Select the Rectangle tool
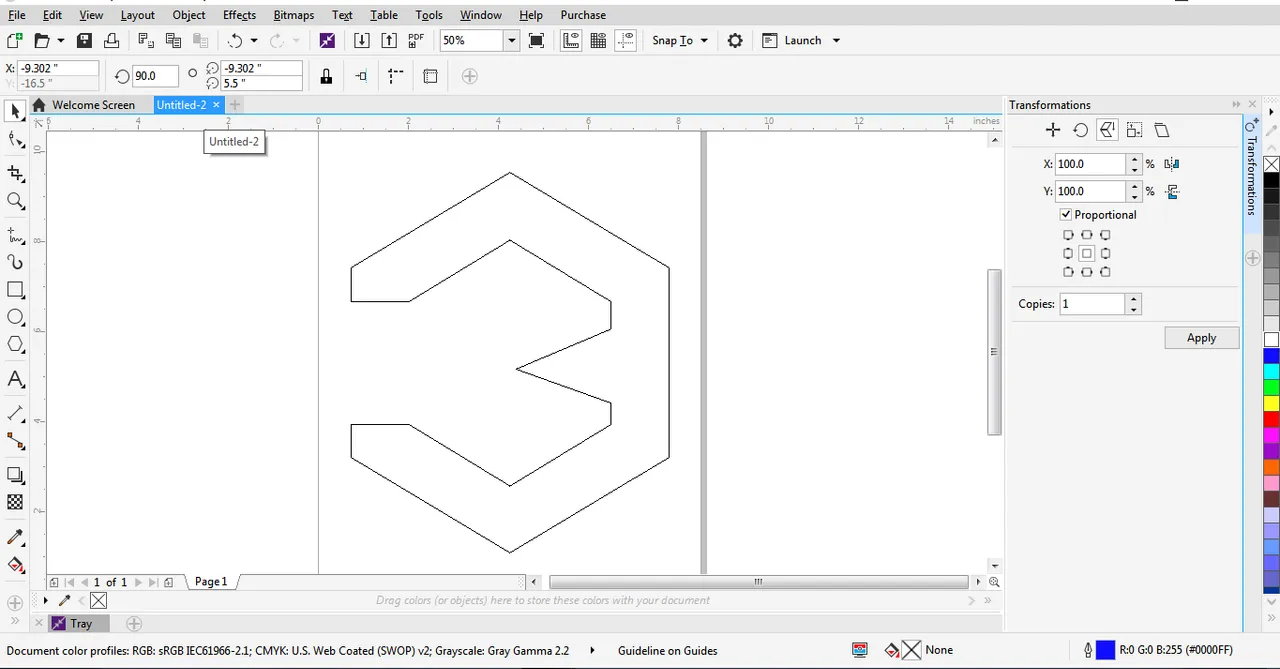Viewport: 1280px width, 669px height. click(15, 290)
